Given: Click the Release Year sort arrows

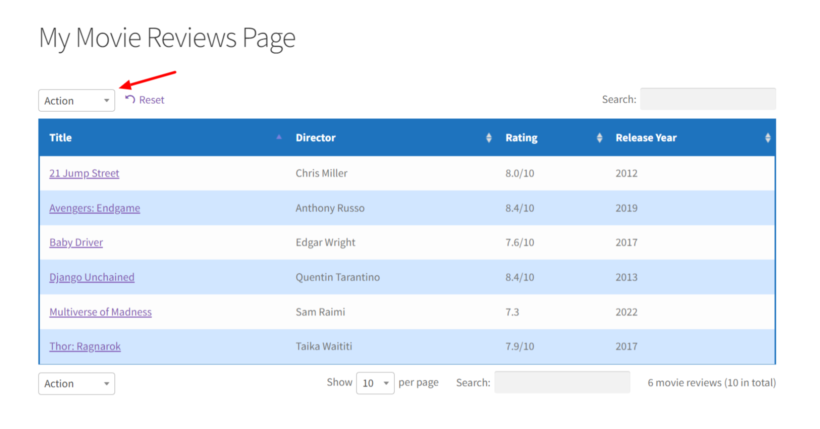Looking at the screenshot, I should [x=768, y=138].
